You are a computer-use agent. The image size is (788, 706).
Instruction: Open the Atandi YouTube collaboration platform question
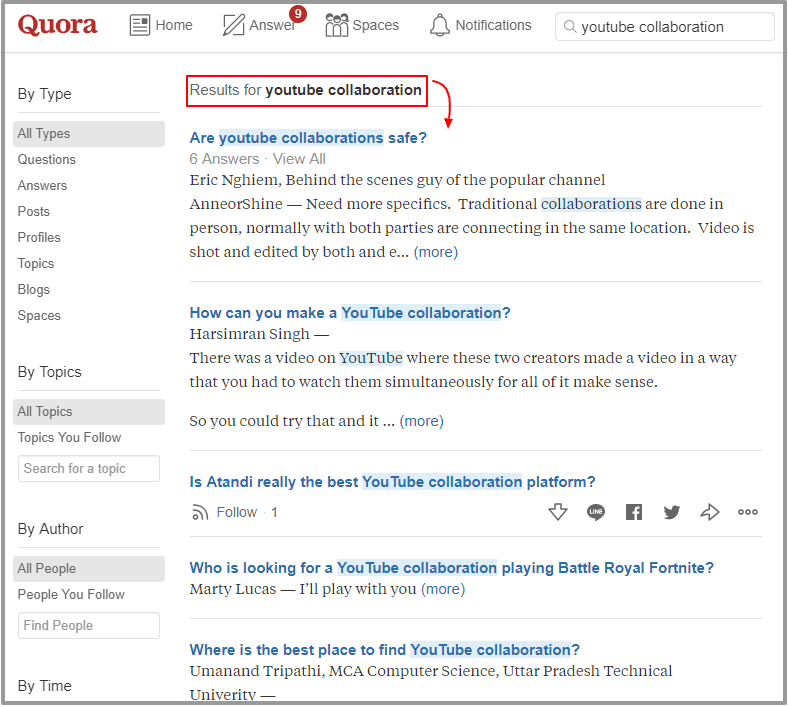pyautogui.click(x=392, y=482)
